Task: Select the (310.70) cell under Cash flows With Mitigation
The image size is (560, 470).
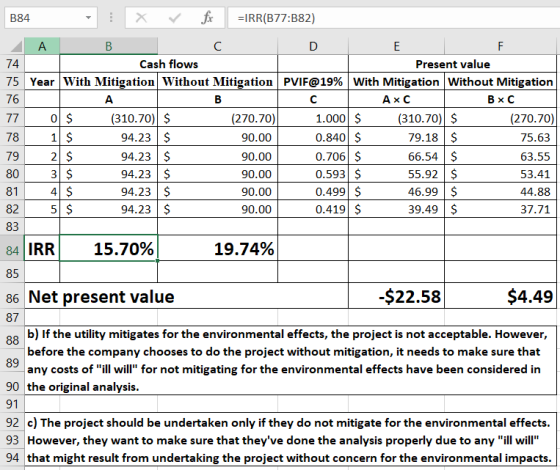Action: [x=109, y=118]
